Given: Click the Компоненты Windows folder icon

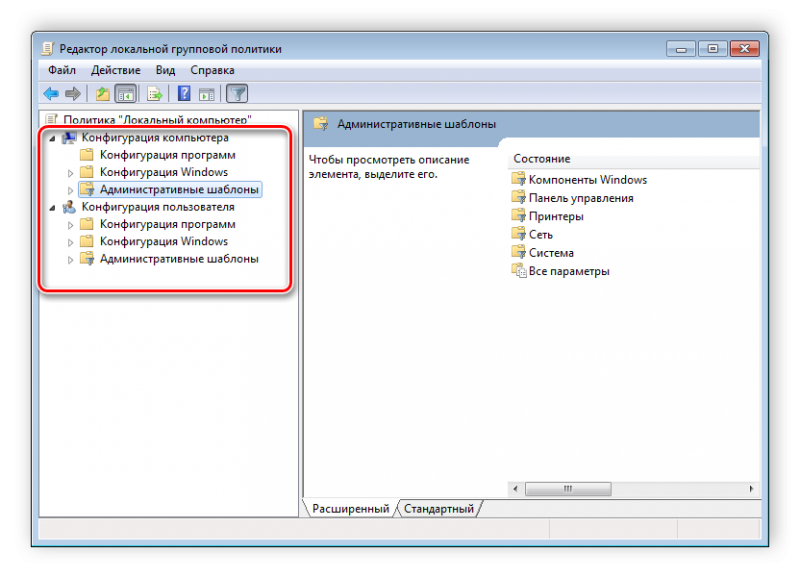Looking at the screenshot, I should pyautogui.click(x=518, y=180).
